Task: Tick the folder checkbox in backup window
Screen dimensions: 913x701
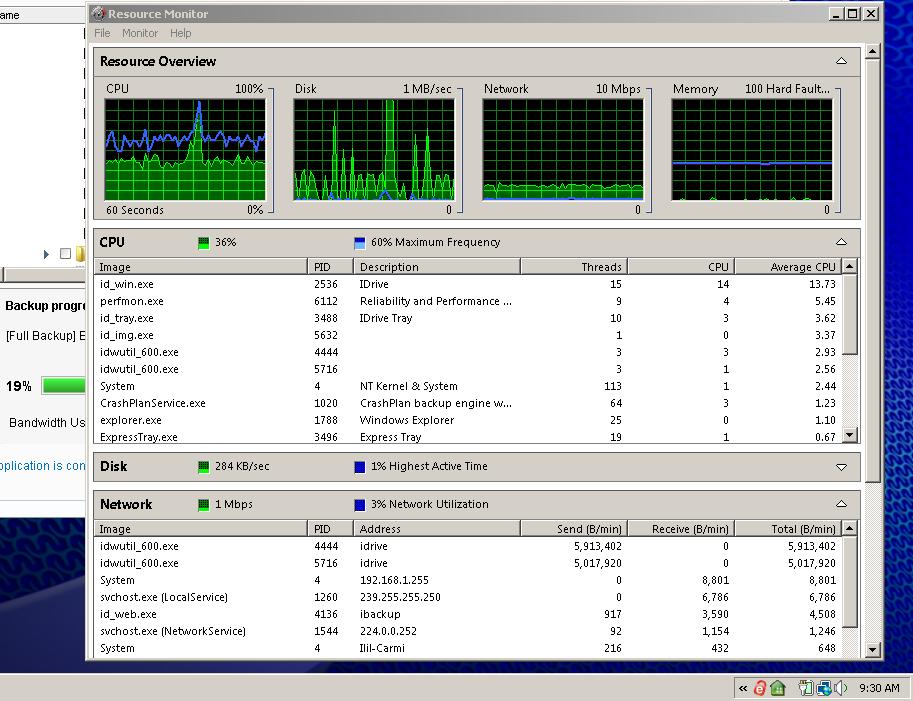Action: click(65, 253)
